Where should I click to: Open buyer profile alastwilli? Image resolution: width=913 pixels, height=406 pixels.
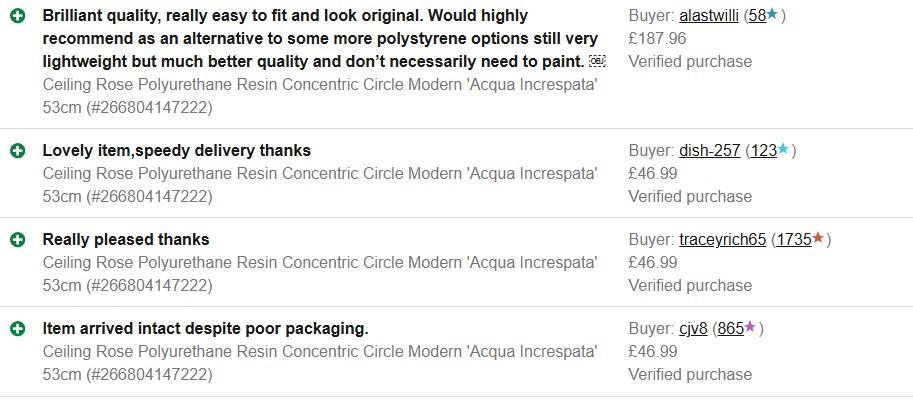pyautogui.click(x=709, y=16)
